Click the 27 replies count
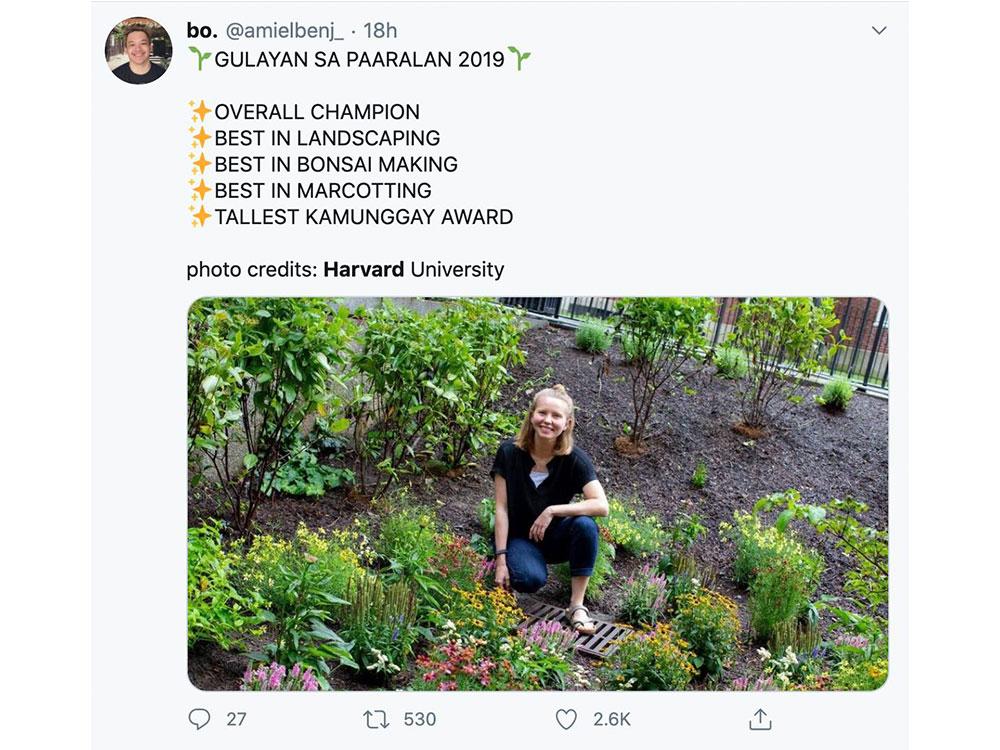The height and width of the screenshot is (750, 1000). (x=236, y=719)
